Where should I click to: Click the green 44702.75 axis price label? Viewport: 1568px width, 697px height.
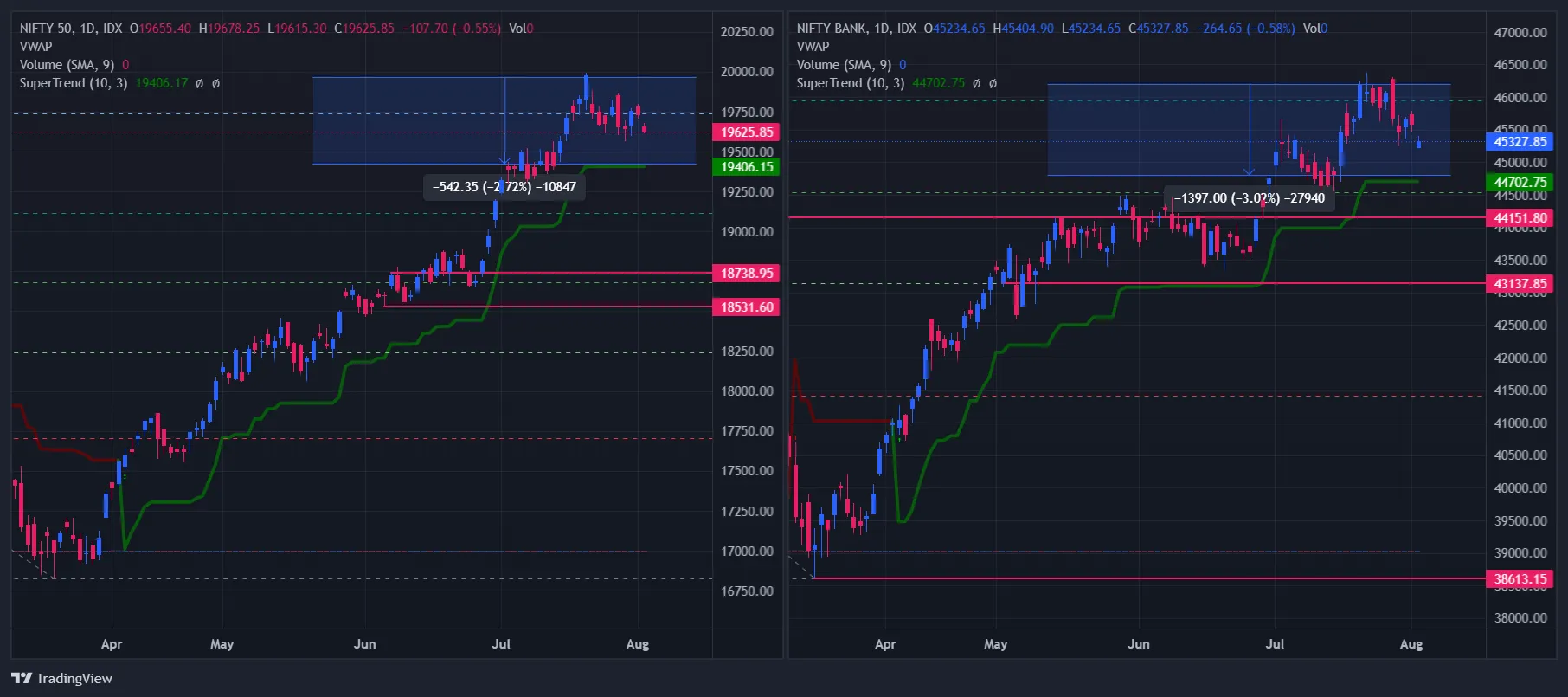(x=1520, y=183)
